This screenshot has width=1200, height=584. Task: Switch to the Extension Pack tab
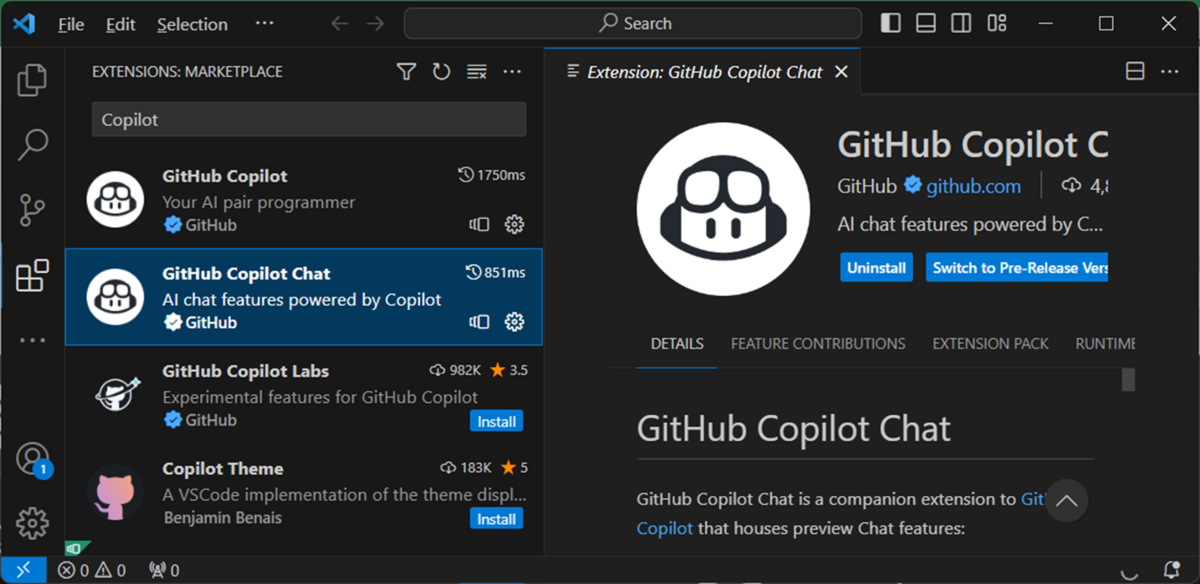[x=991, y=343]
